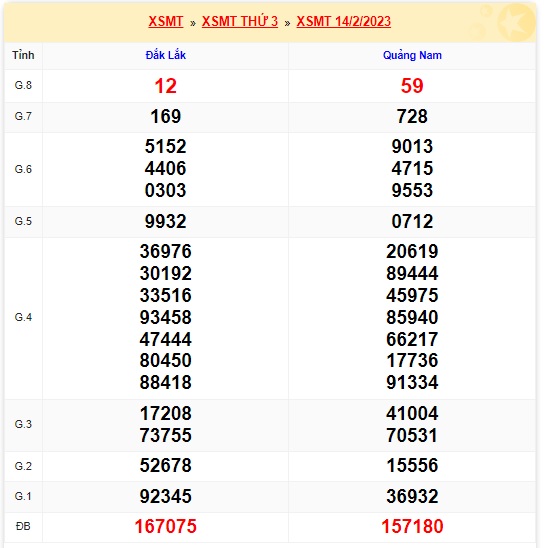
Task: Click the Tỉnh header cell
Action: tap(23, 55)
